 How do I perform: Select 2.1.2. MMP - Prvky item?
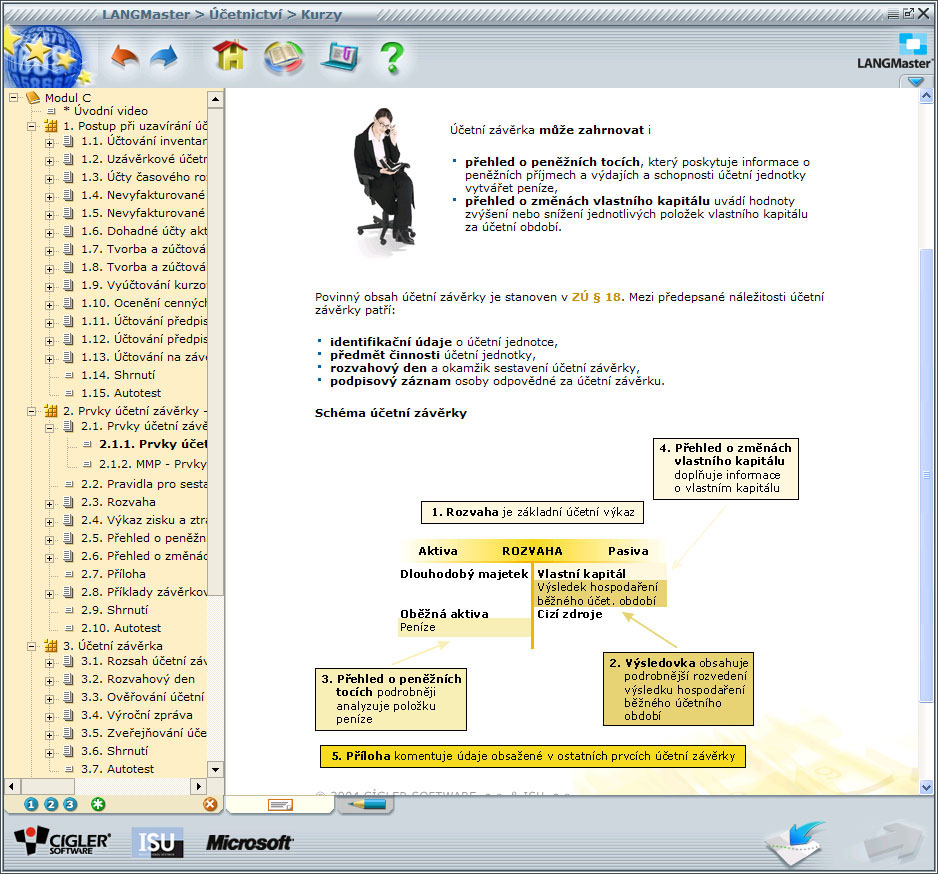tap(153, 464)
